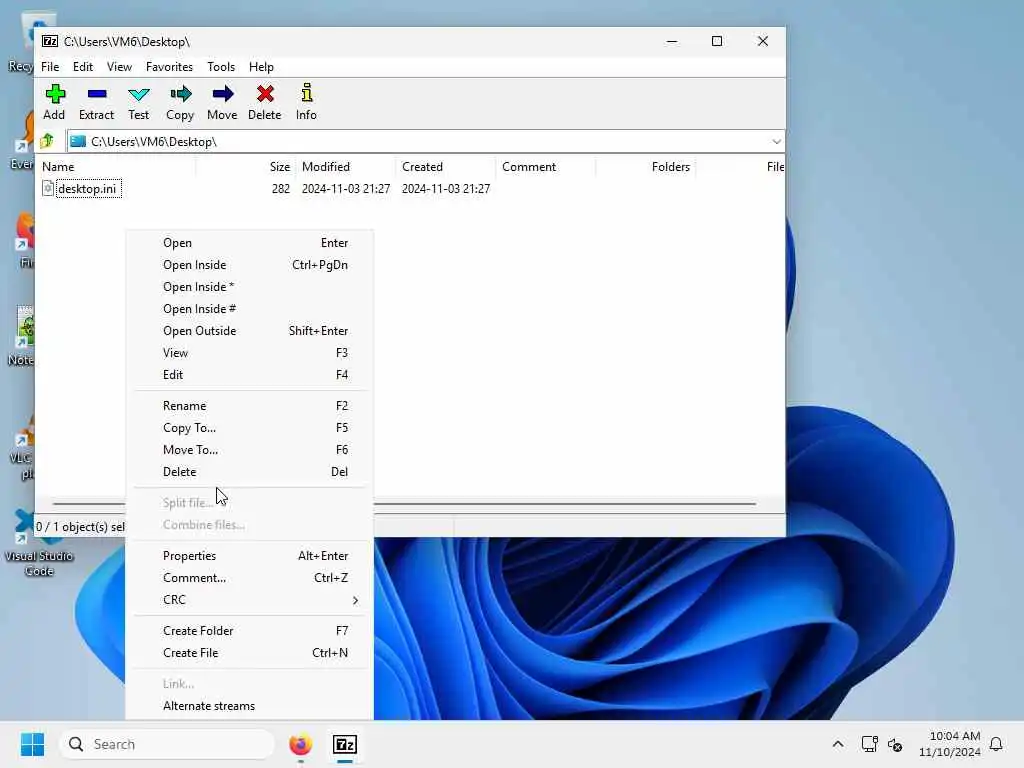Open the Help menu
Screen dimensions: 1024x768
pyautogui.click(x=261, y=67)
